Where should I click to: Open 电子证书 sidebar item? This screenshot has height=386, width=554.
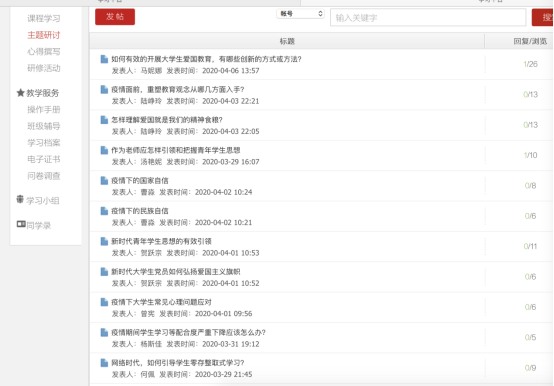pos(44,159)
